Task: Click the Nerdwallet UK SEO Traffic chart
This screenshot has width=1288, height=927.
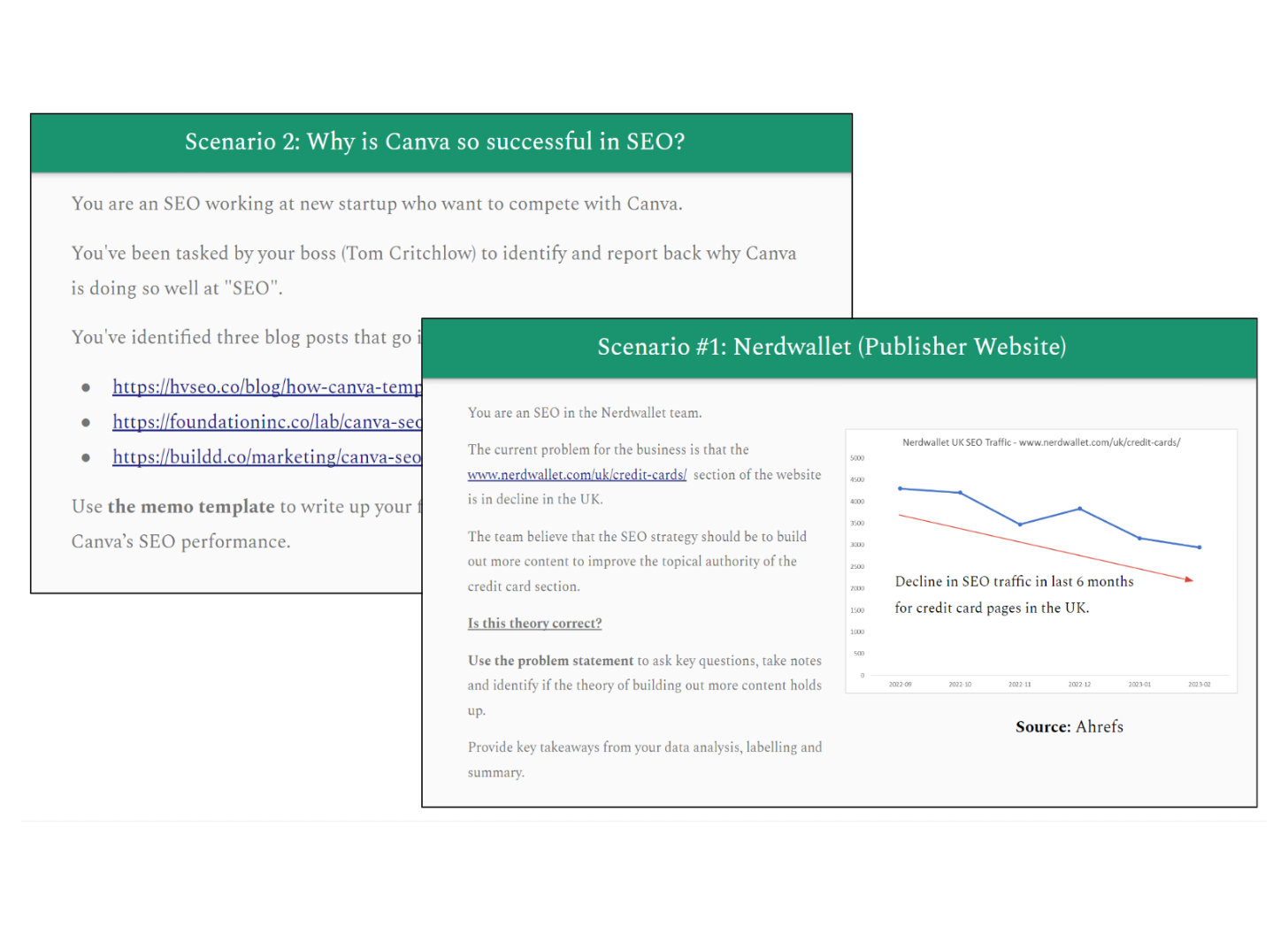Action: [1041, 561]
